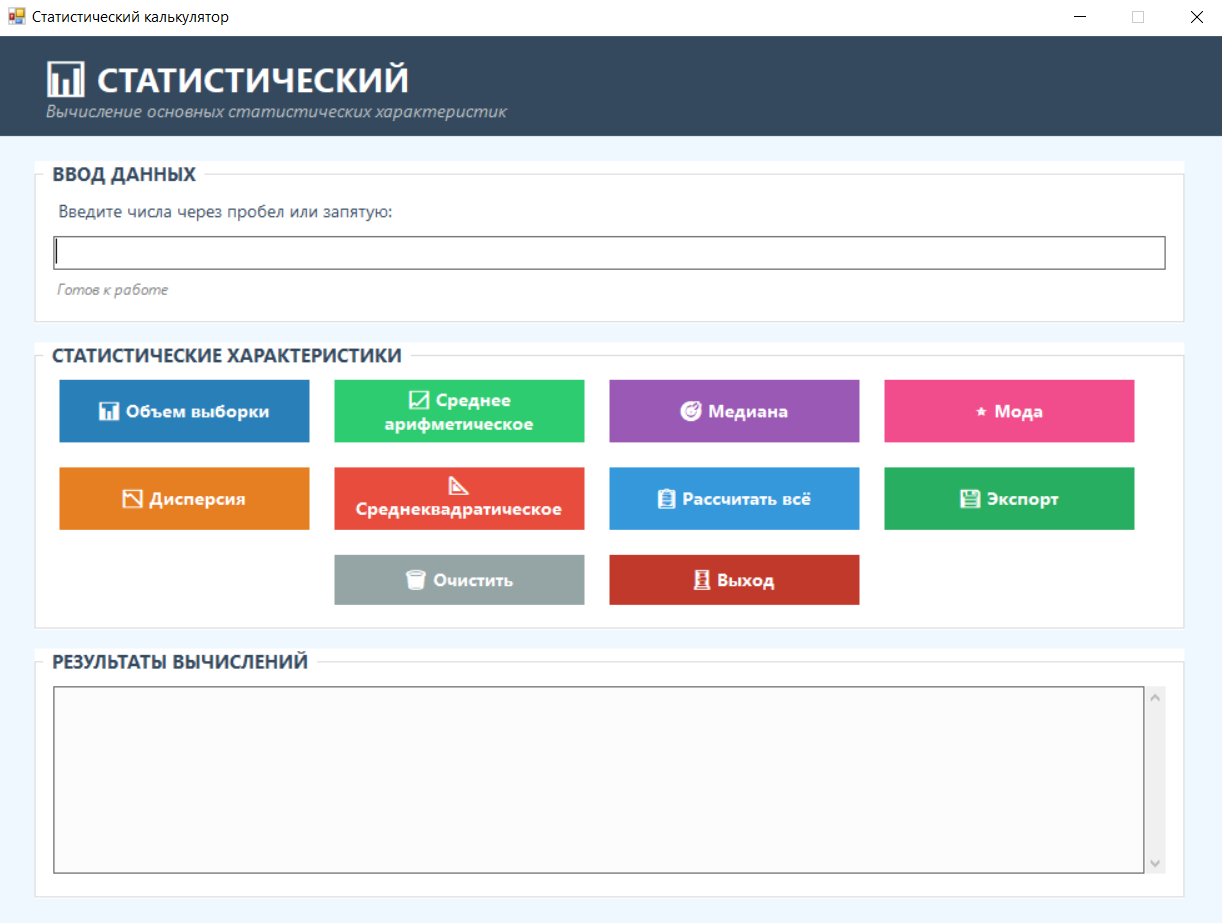Image resolution: width=1222 pixels, height=923 pixels.
Task: Hit the triangle ruler icon on Среднеквадратическое
Action: [x=458, y=487]
